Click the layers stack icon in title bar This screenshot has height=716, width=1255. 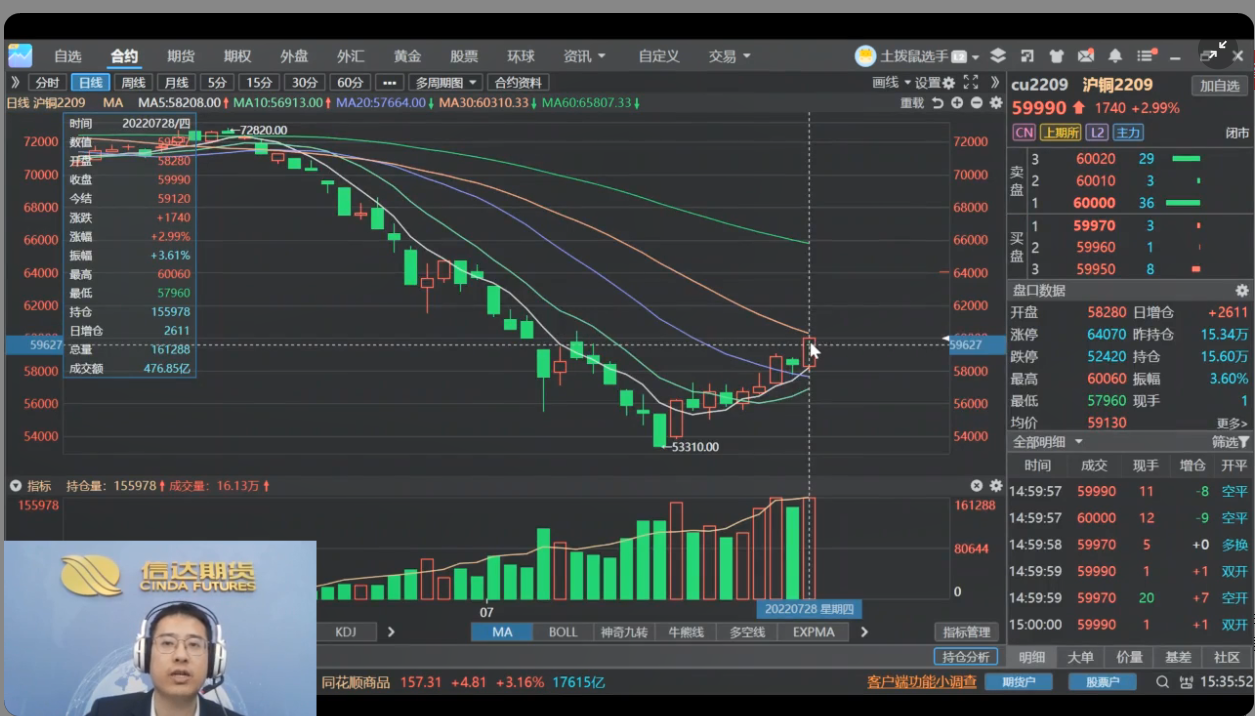pyautogui.click(x=997, y=56)
